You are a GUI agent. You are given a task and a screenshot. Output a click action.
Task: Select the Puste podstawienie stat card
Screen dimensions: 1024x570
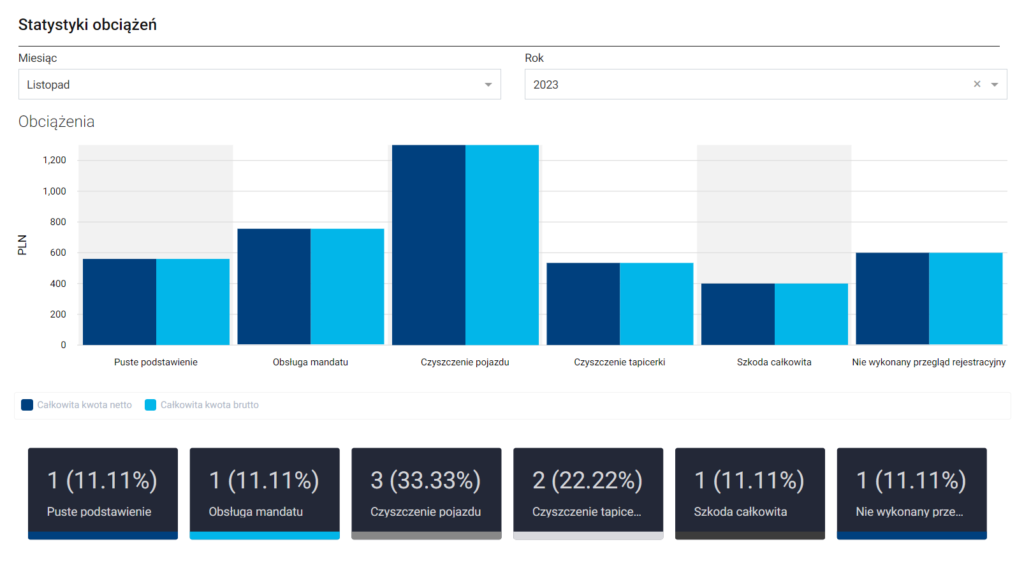tap(103, 493)
